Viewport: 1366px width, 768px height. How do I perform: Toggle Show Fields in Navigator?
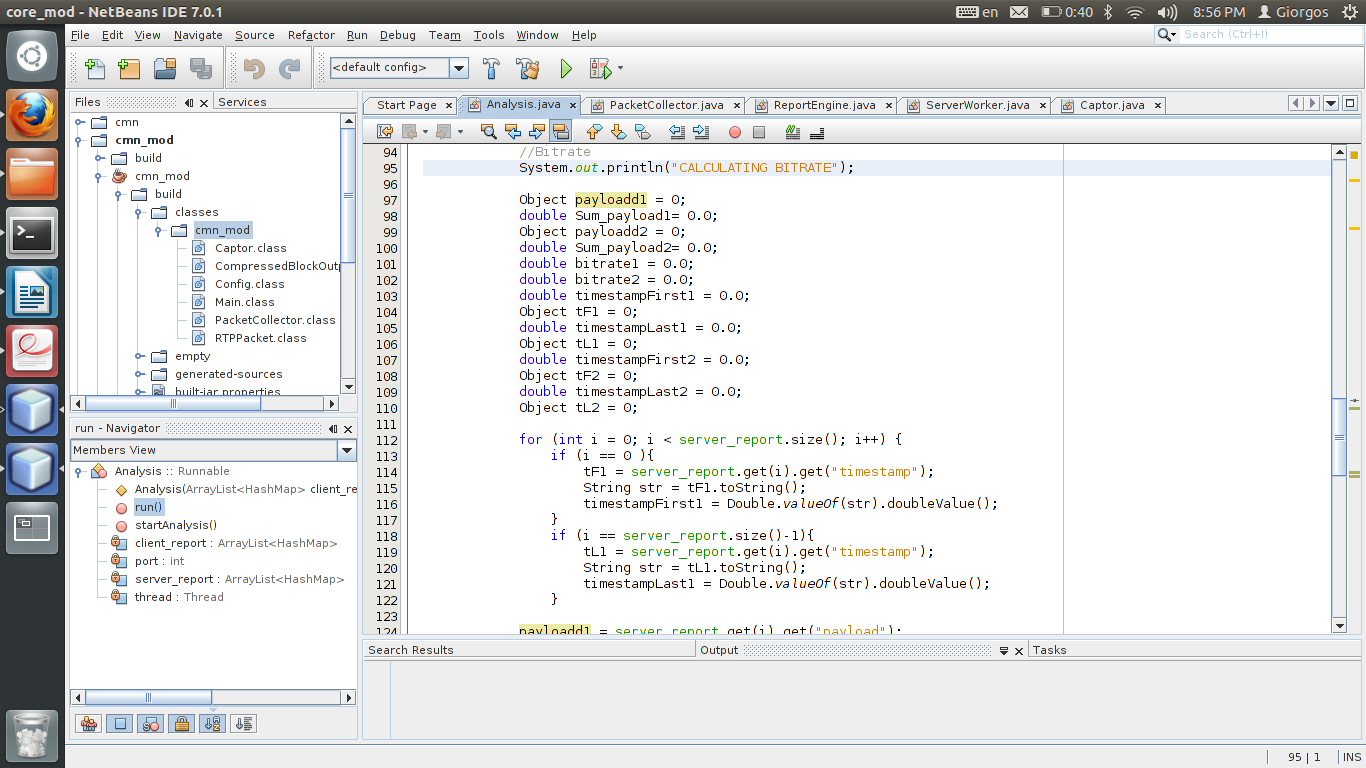coord(120,723)
